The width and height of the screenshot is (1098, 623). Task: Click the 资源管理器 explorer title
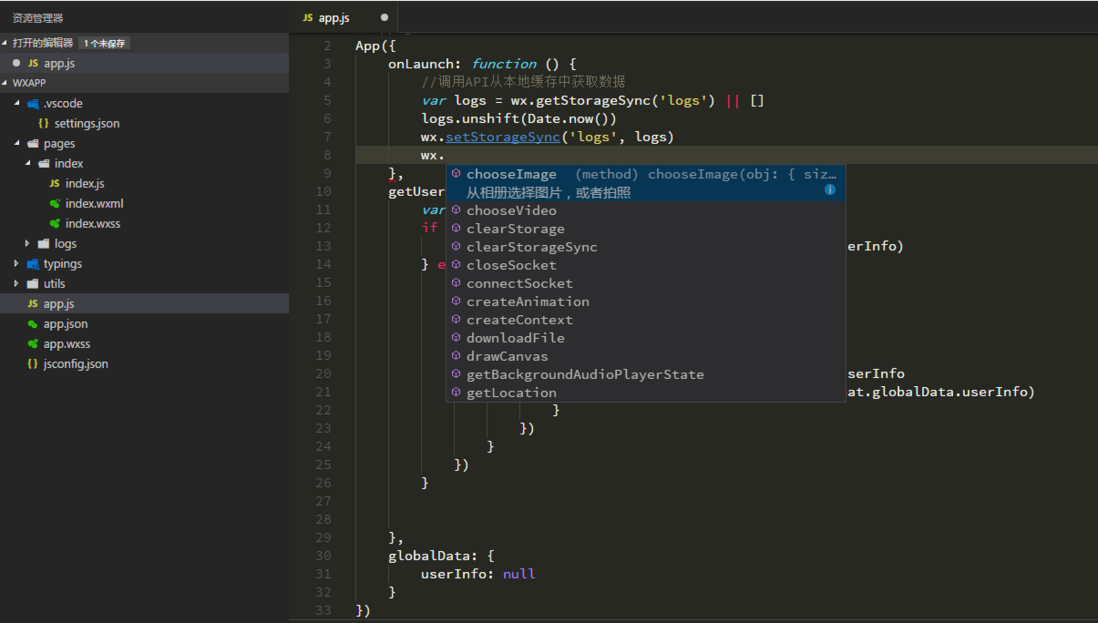(38, 18)
